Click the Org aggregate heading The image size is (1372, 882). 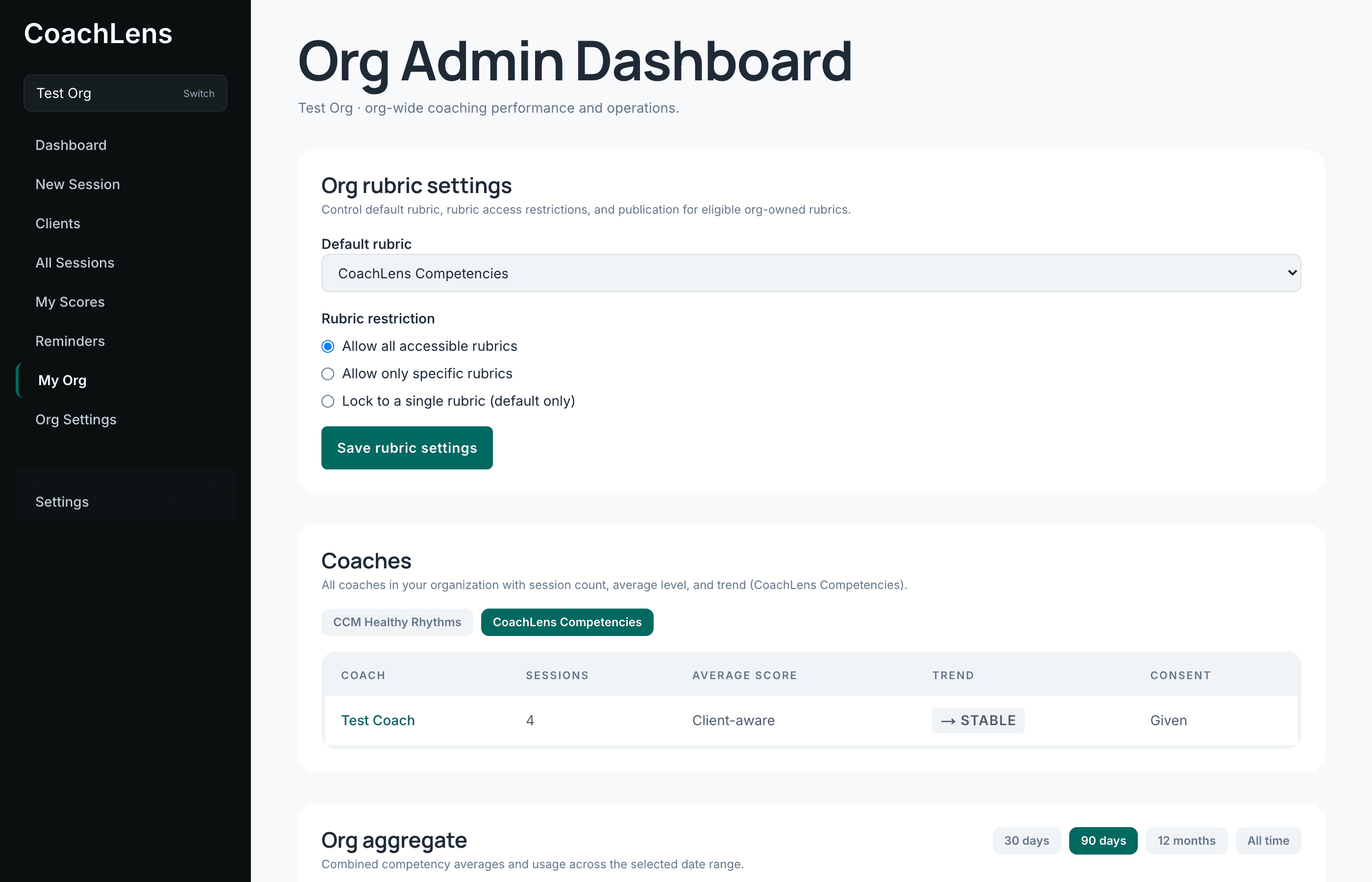pos(394,840)
